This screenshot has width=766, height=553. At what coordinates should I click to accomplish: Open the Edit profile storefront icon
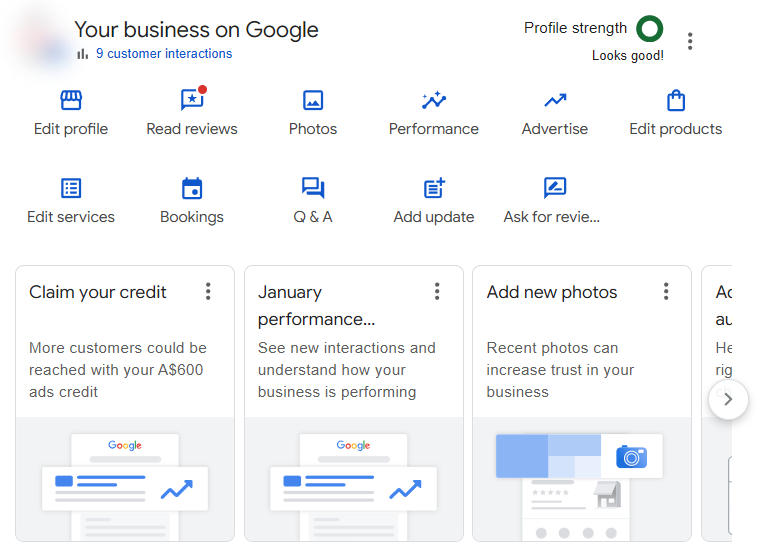(71, 101)
